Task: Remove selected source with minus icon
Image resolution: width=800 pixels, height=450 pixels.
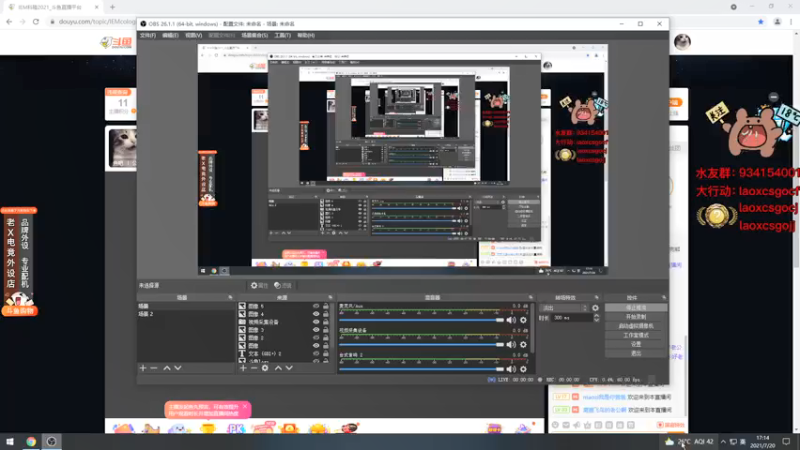Action: [254, 368]
